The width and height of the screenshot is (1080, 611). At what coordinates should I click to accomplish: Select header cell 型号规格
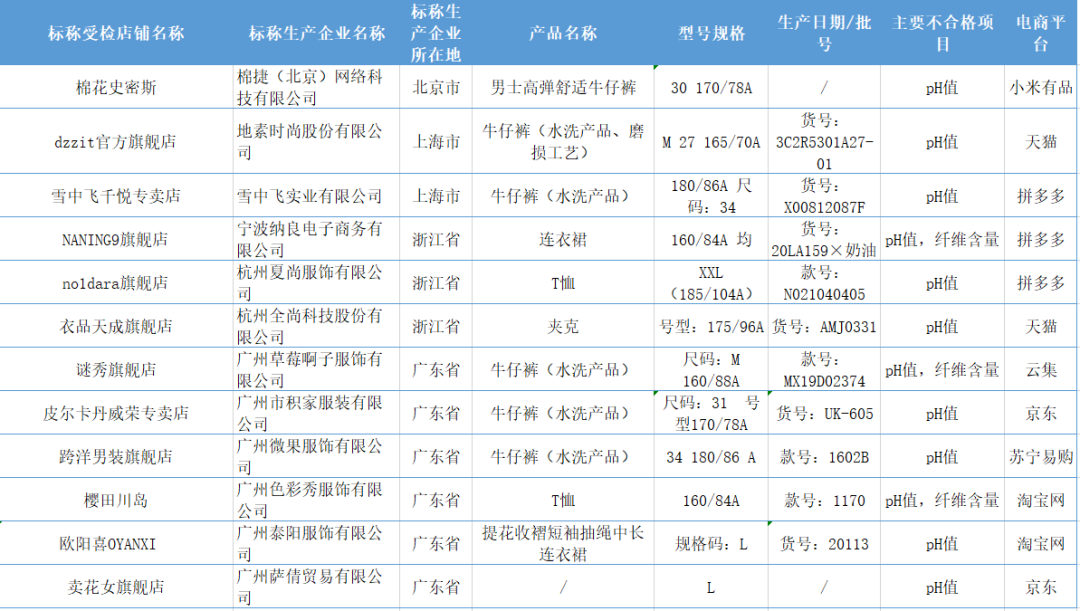712,33
